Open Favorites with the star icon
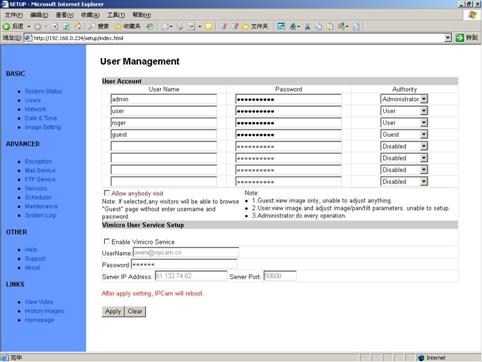The image size is (482, 362). pyautogui.click(x=118, y=26)
